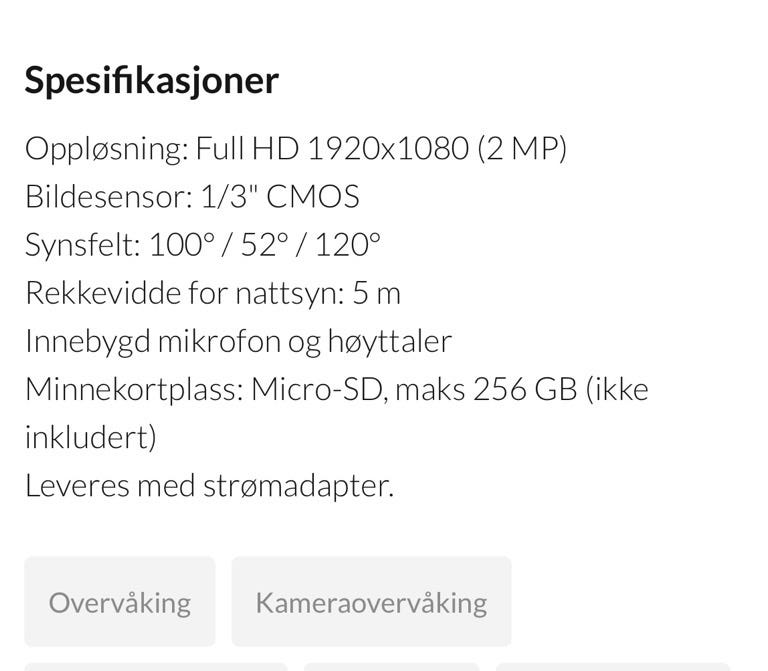Image resolution: width=768 pixels, height=671 pixels.
Task: Tap the partially visible bottom-middle tag chip
Action: pos(391,667)
